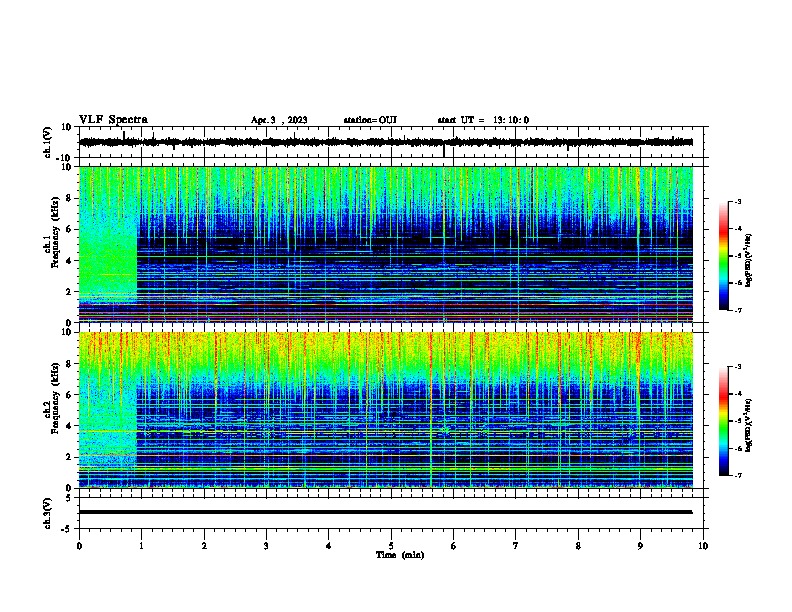The image size is (792, 612).
Task: Select the date text "Apr. 3 , 2023"
Action: tap(279, 120)
